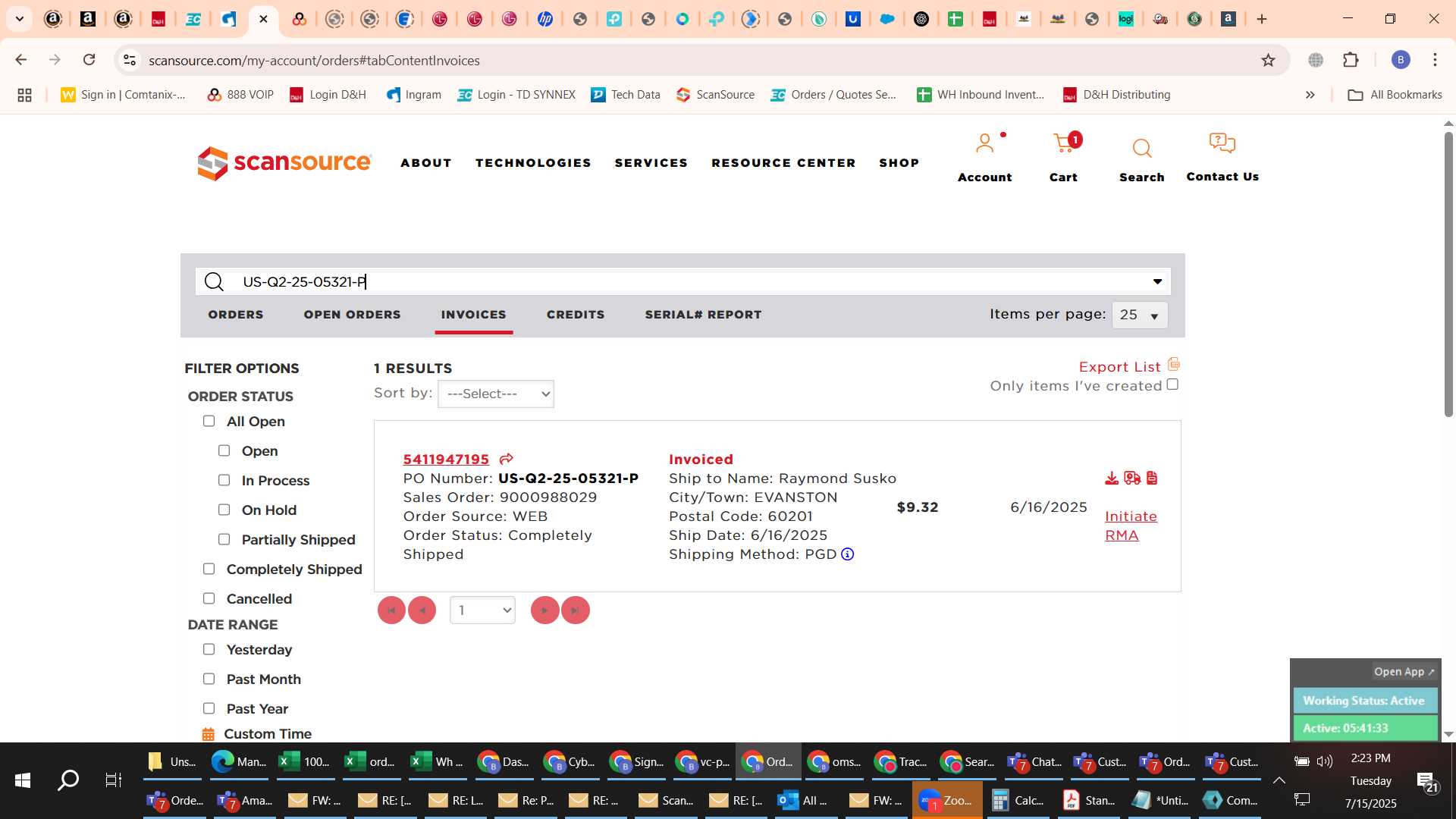Viewport: 1456px width, 819px height.
Task: Click Export List link
Action: pos(1119,367)
